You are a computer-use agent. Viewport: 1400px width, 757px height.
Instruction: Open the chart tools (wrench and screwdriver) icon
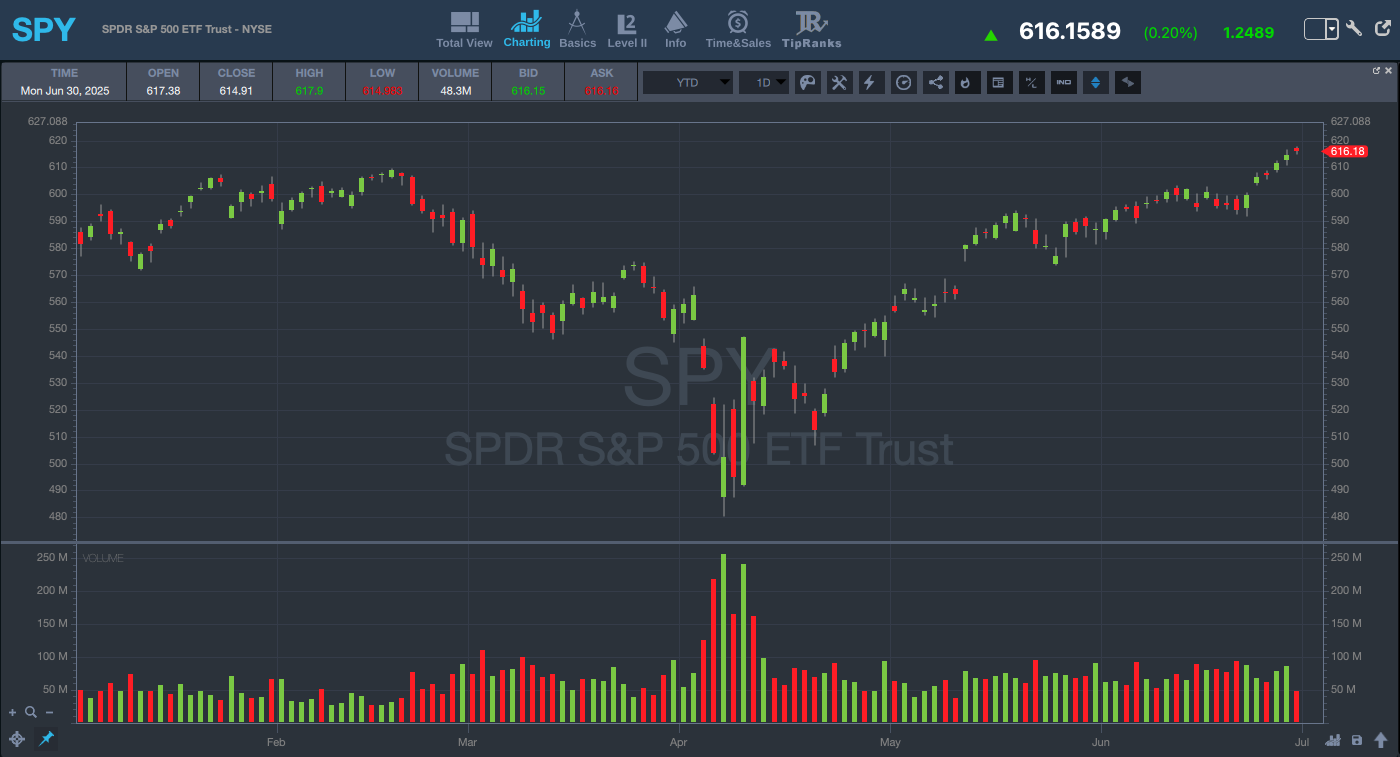[839, 83]
